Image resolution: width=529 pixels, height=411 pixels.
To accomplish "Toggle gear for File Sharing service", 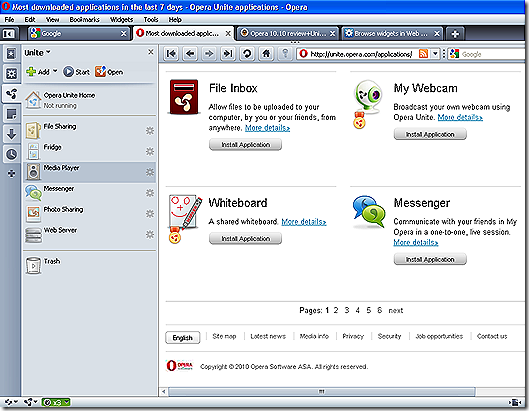I will 150,131.
